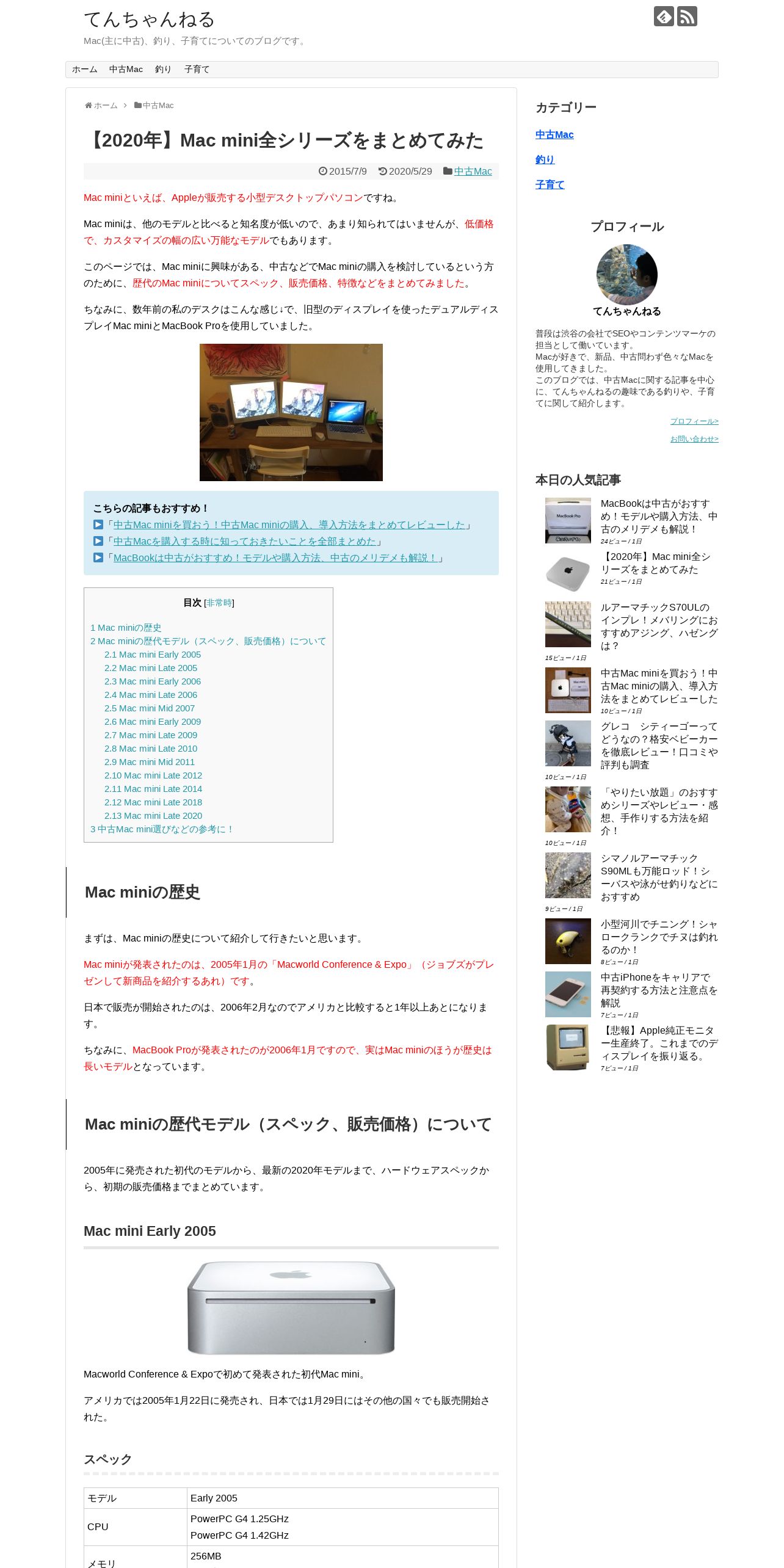Click the breadcrumb folder 中古Mac link
784x1568 pixels.
tap(154, 106)
